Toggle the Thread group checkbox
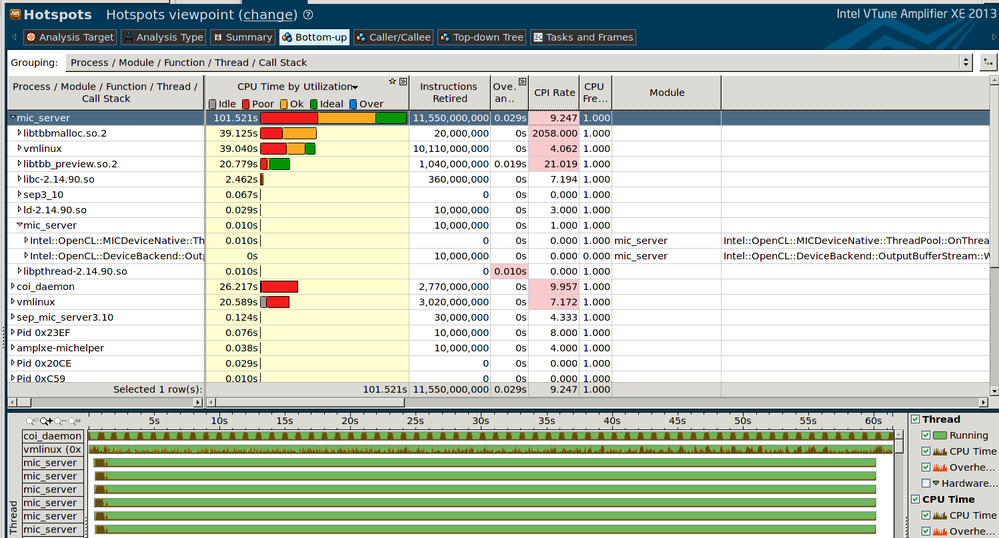This screenshot has width=999, height=538. tap(916, 419)
